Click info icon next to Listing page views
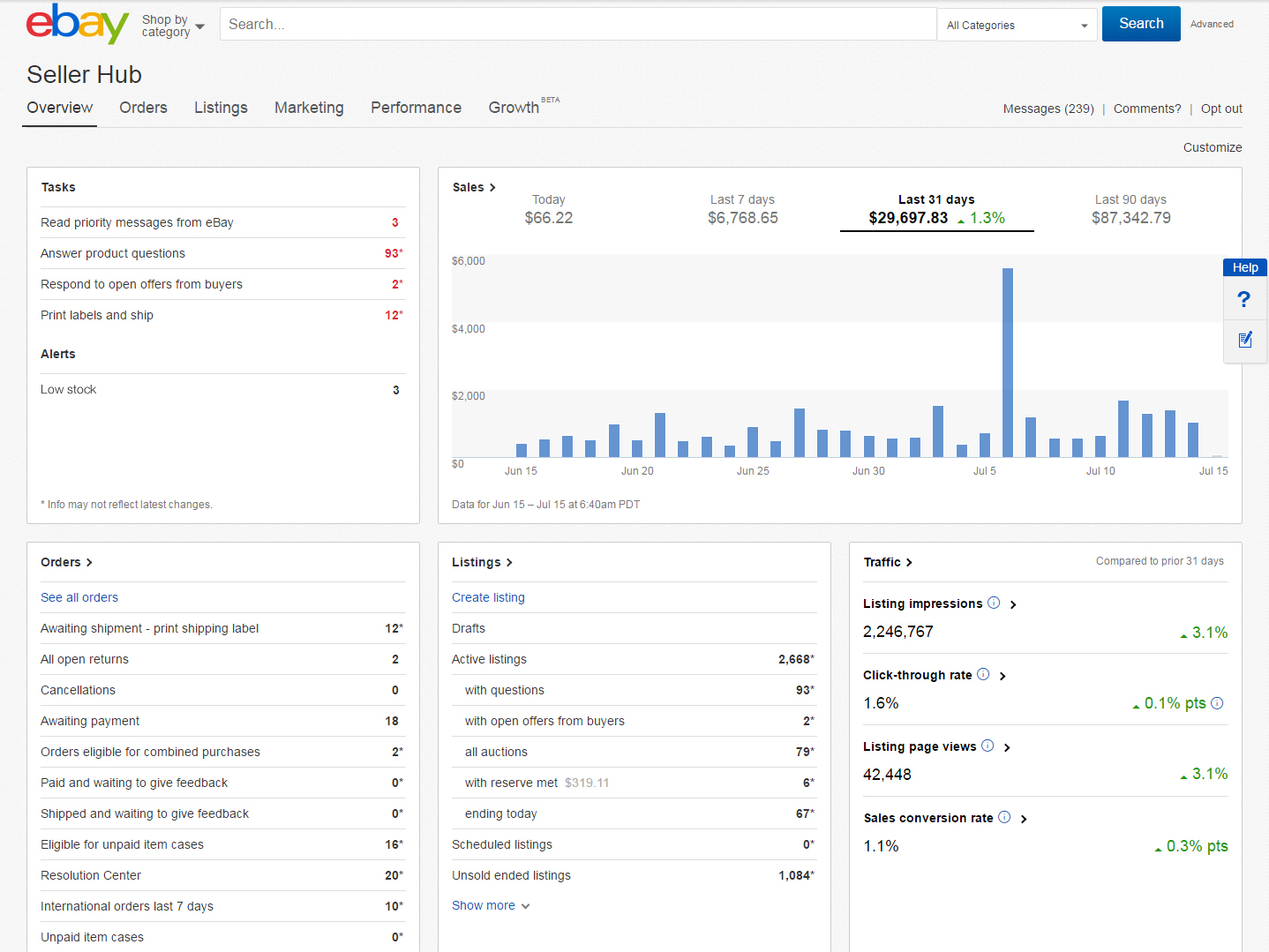Screen dimensions: 1269x952 [987, 746]
